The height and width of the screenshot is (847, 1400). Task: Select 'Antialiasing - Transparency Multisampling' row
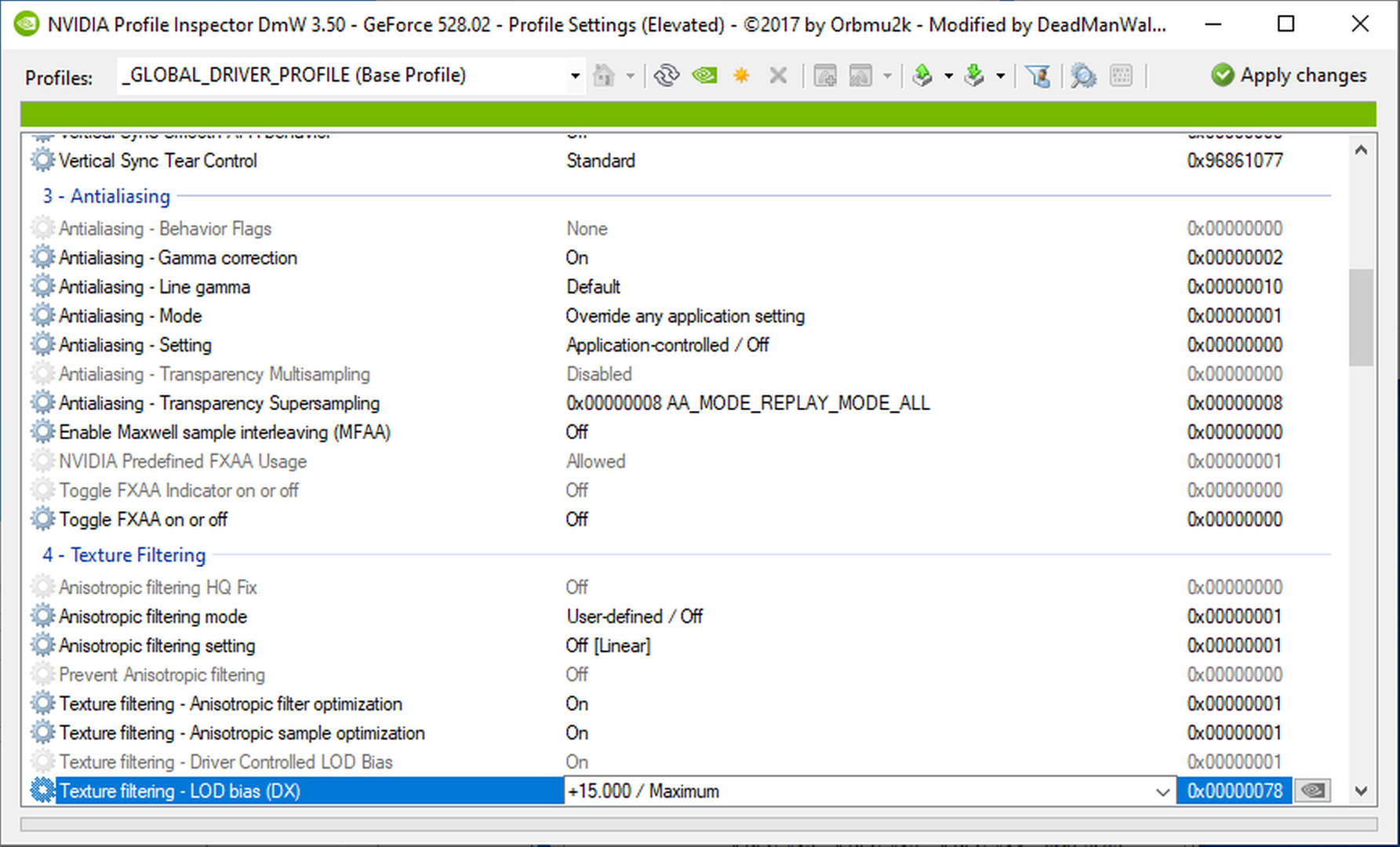[x=681, y=373]
